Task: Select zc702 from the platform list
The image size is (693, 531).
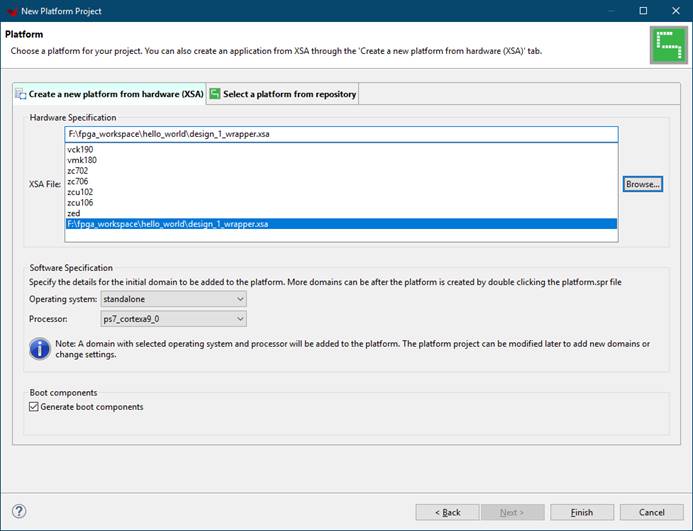Action: pyautogui.click(x=78, y=171)
